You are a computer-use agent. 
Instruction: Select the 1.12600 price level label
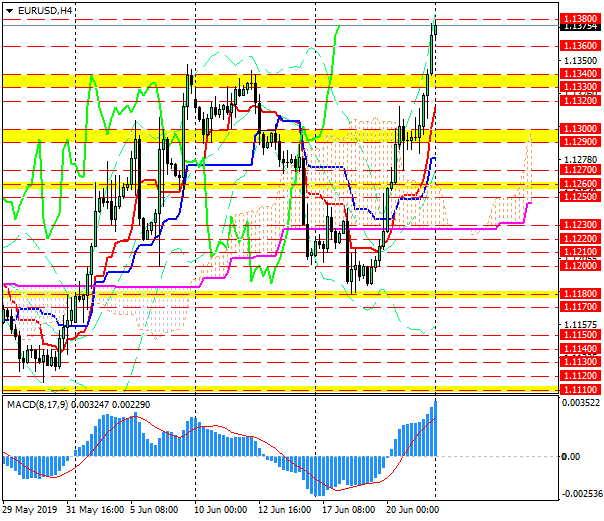[x=580, y=184]
